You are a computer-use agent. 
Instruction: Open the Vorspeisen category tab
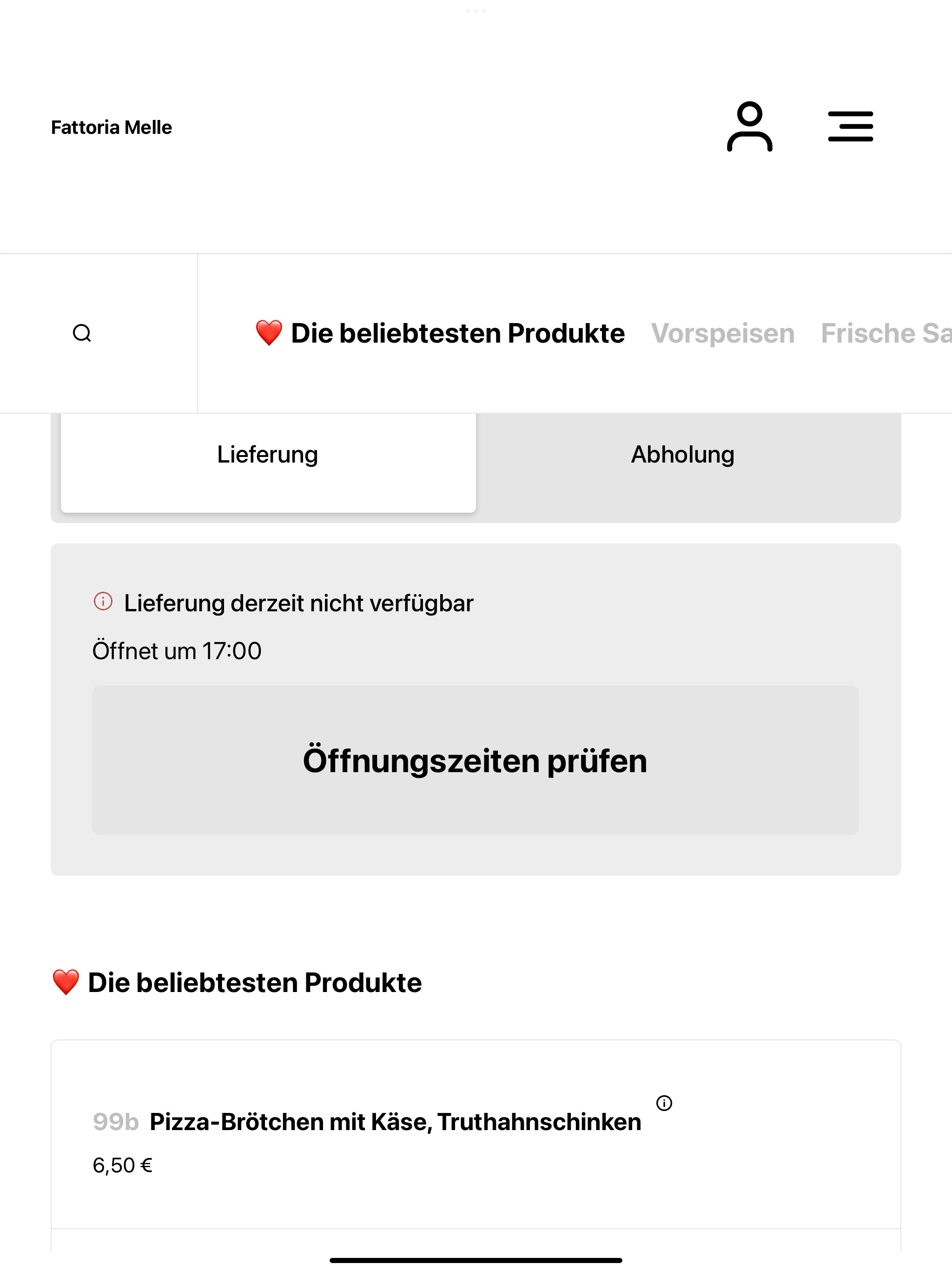[722, 333]
